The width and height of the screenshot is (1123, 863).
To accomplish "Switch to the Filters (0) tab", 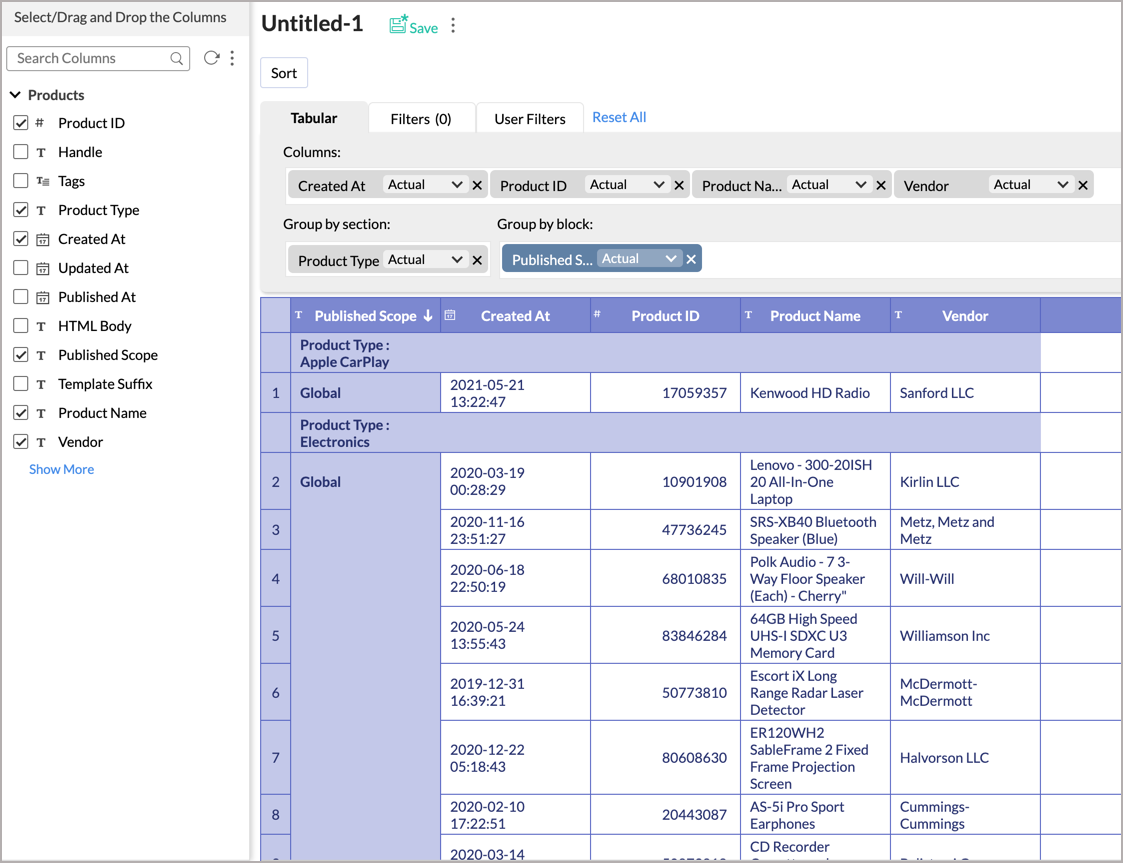I will coord(420,119).
